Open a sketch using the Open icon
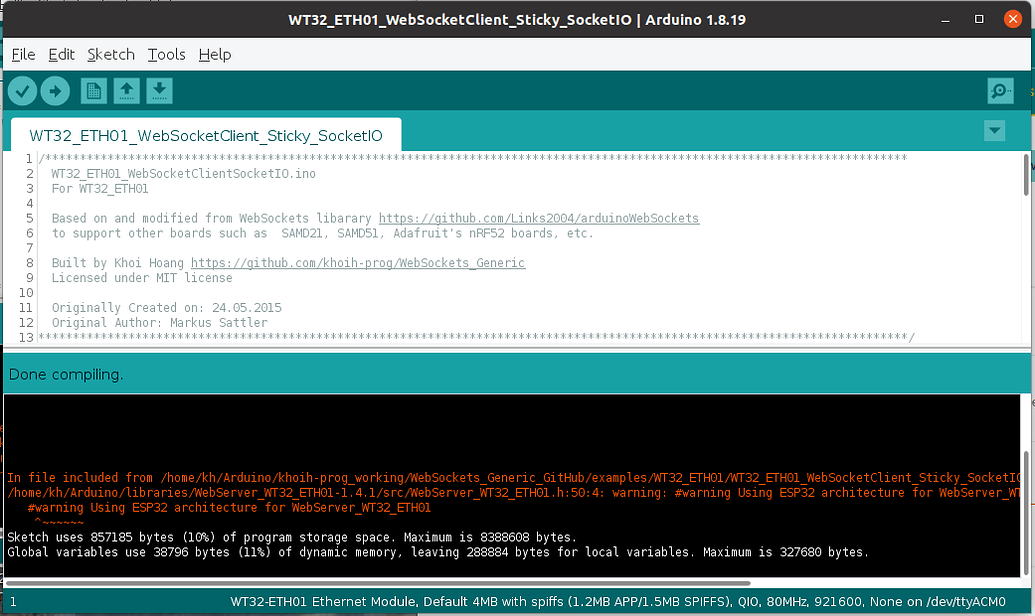This screenshot has height=616, width=1035. tap(124, 90)
